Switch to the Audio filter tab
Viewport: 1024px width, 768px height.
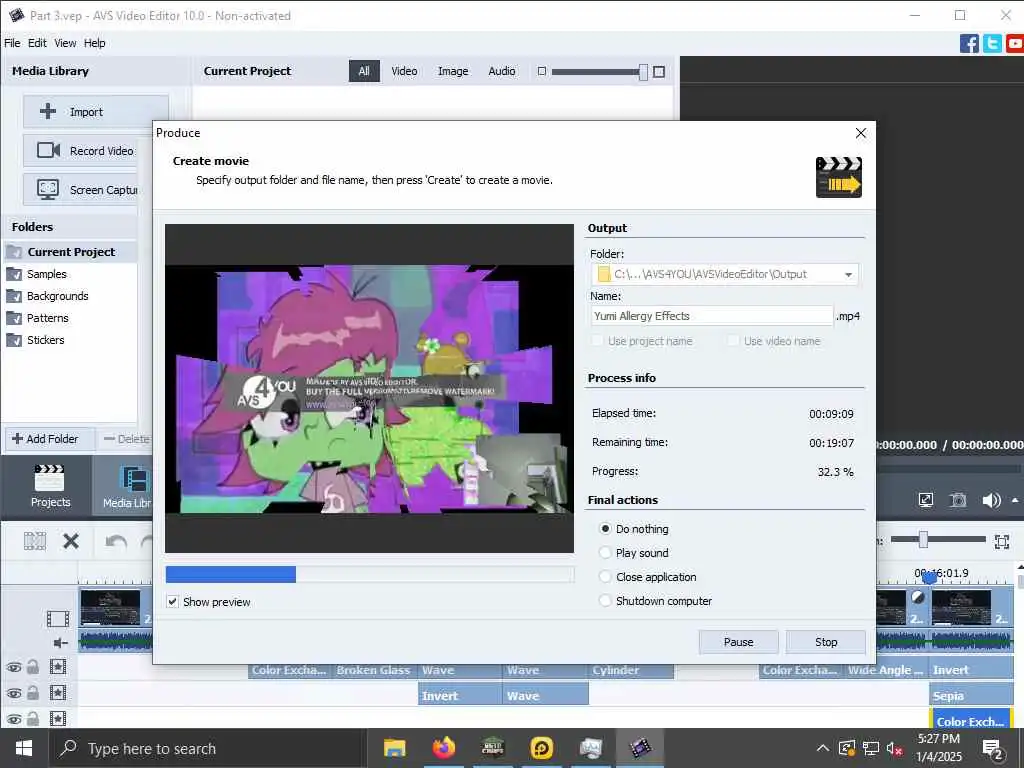(502, 71)
